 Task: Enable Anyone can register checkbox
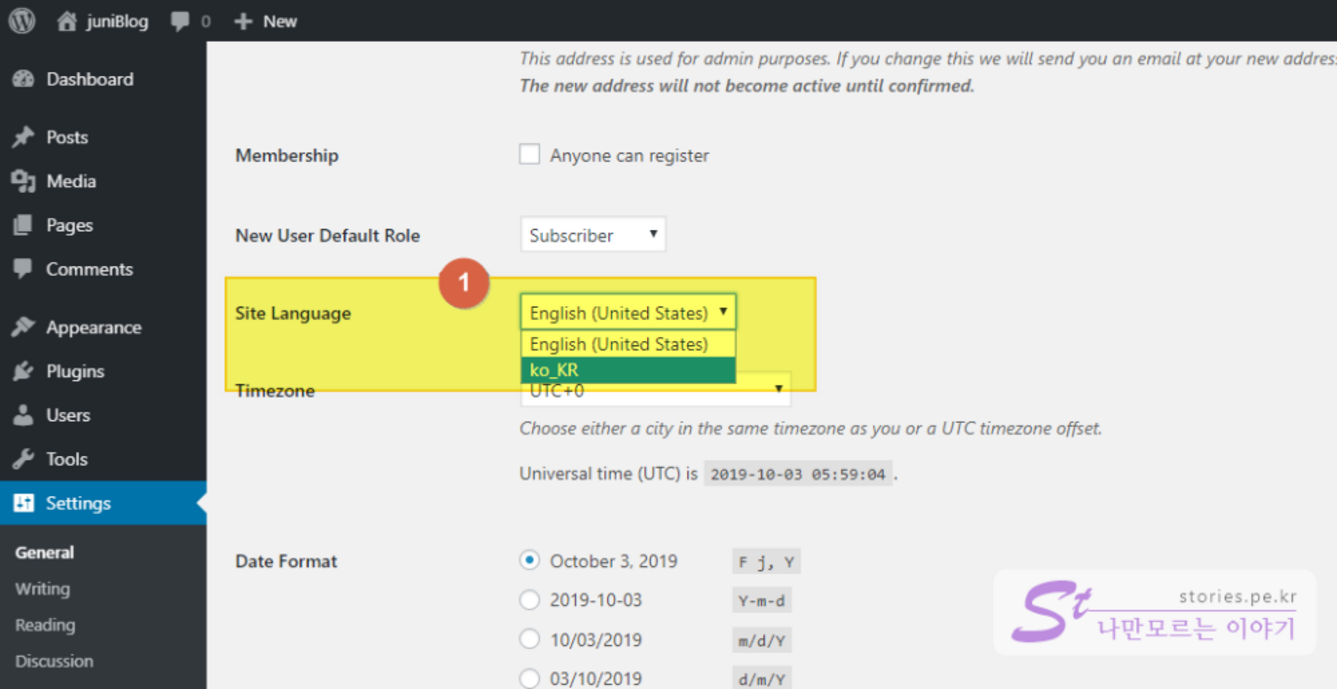(x=530, y=155)
